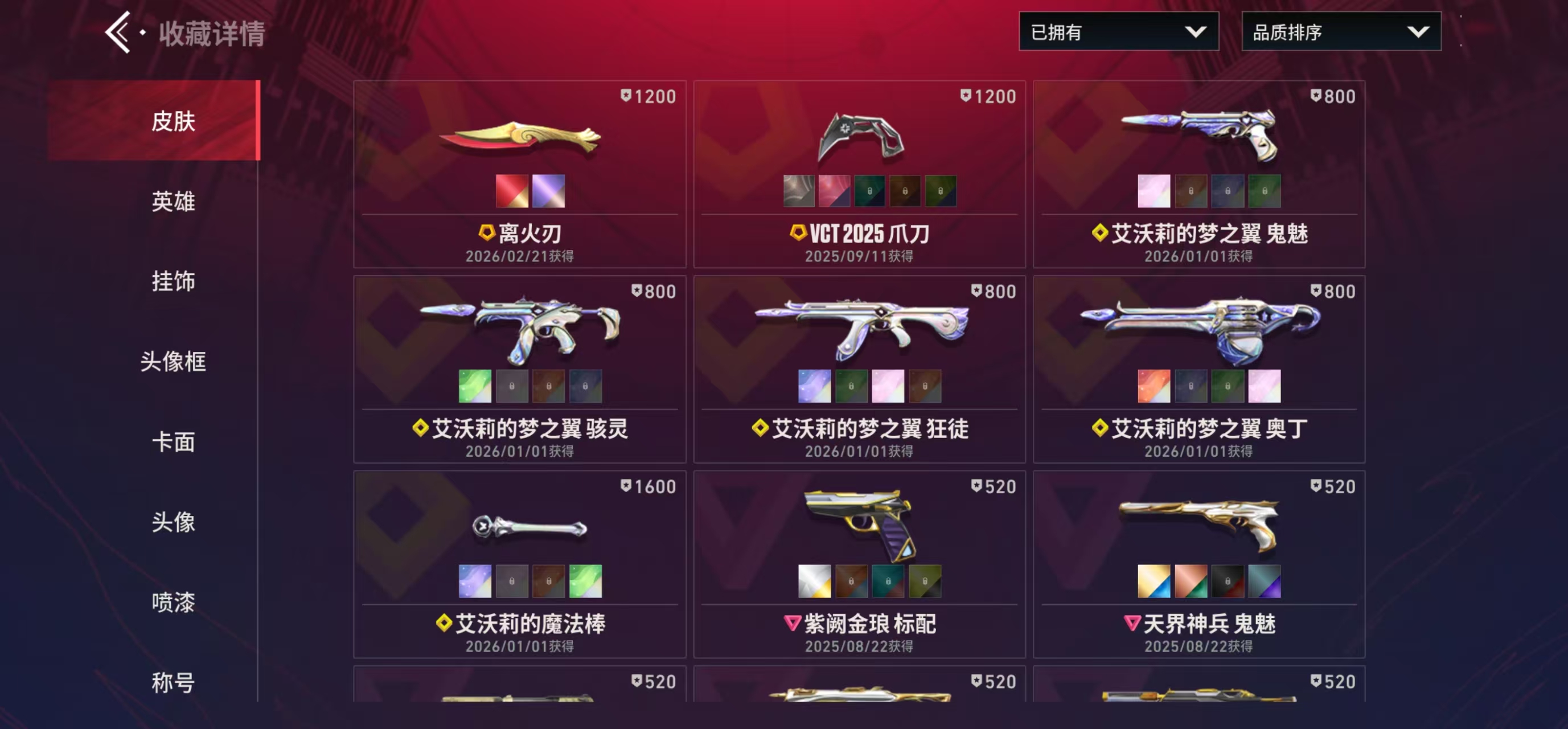The width and height of the screenshot is (1568, 729).
Task: Select the green variant swatch of 艾沃莉的梦之翼 骇灵
Action: (475, 386)
